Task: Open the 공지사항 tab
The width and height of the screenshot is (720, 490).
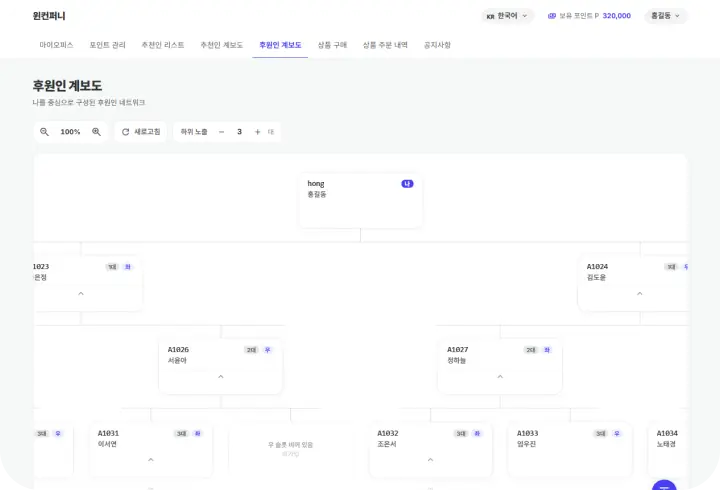Action: 437,45
